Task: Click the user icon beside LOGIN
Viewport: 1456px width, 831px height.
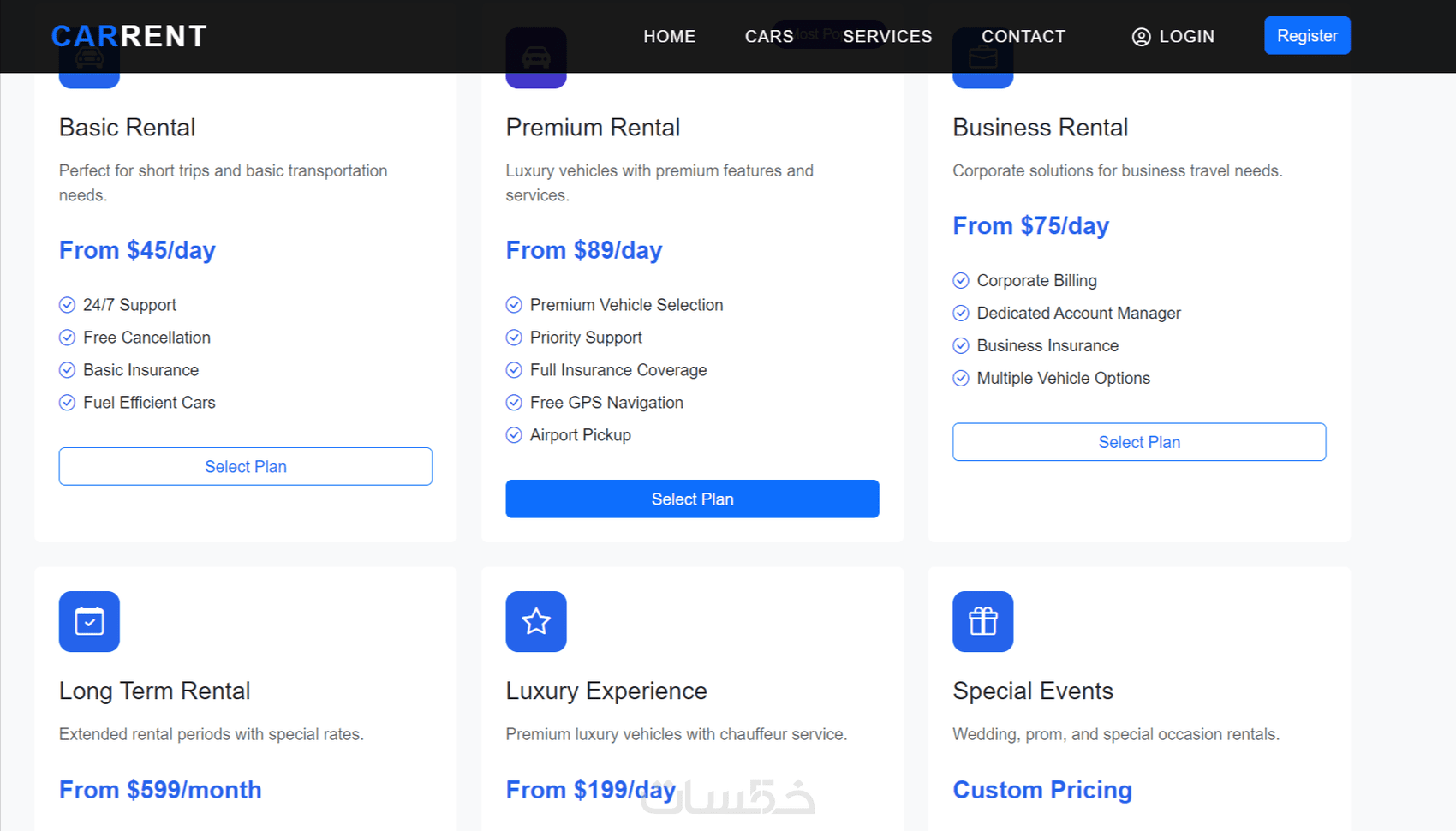Action: point(1141,37)
